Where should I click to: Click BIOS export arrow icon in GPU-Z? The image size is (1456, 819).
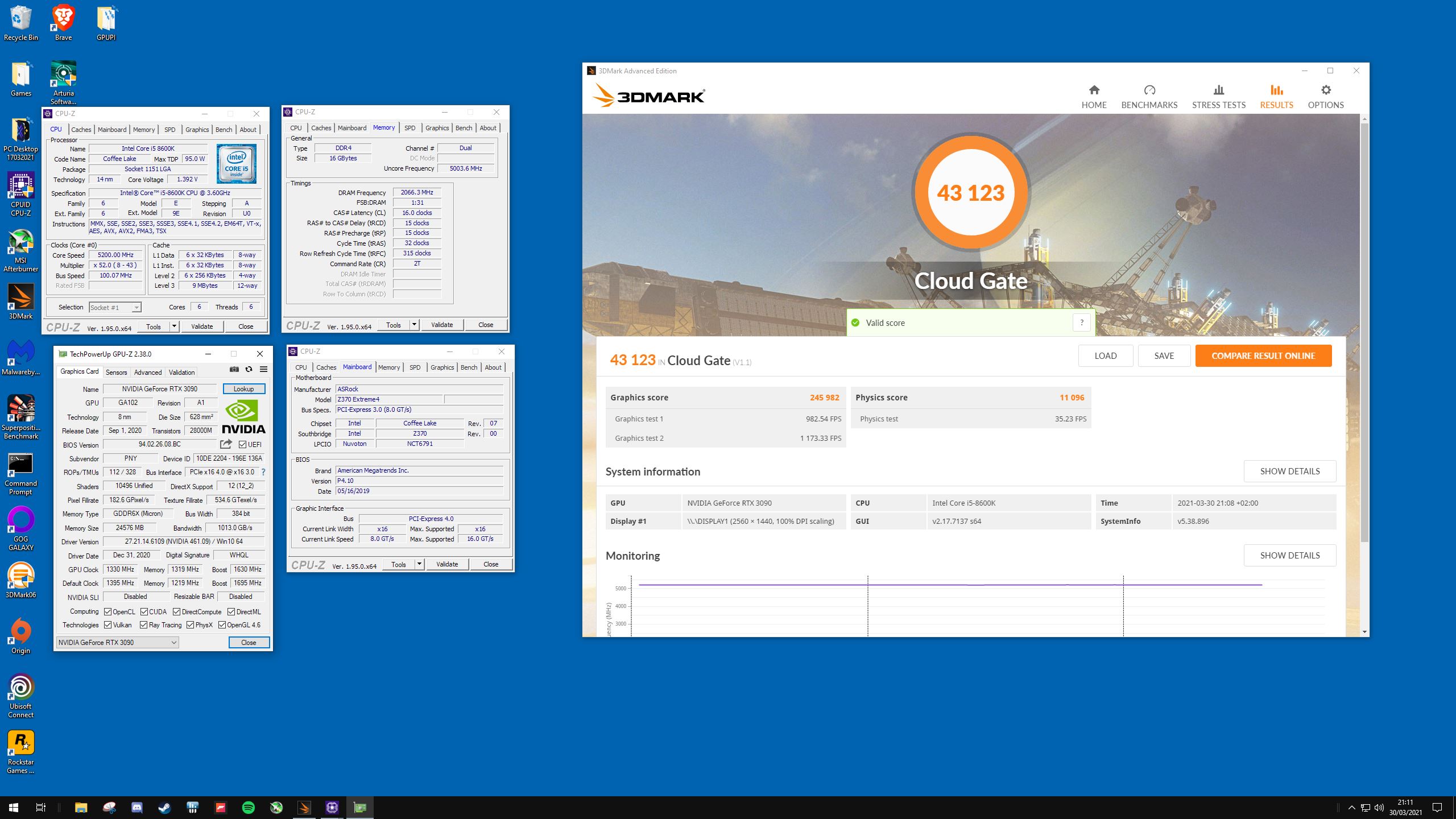pos(226,444)
